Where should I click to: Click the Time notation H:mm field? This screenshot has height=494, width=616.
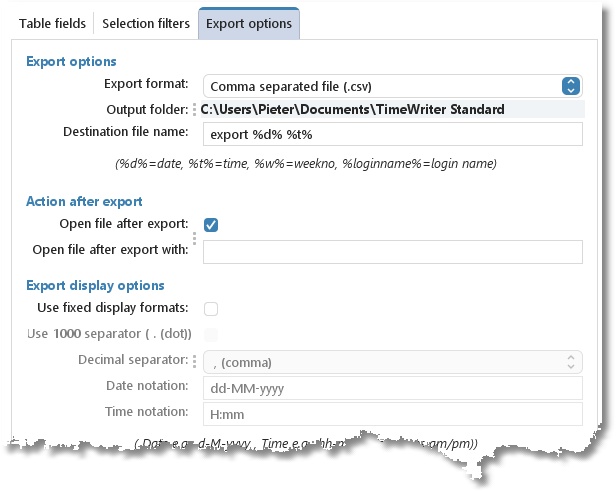point(392,414)
